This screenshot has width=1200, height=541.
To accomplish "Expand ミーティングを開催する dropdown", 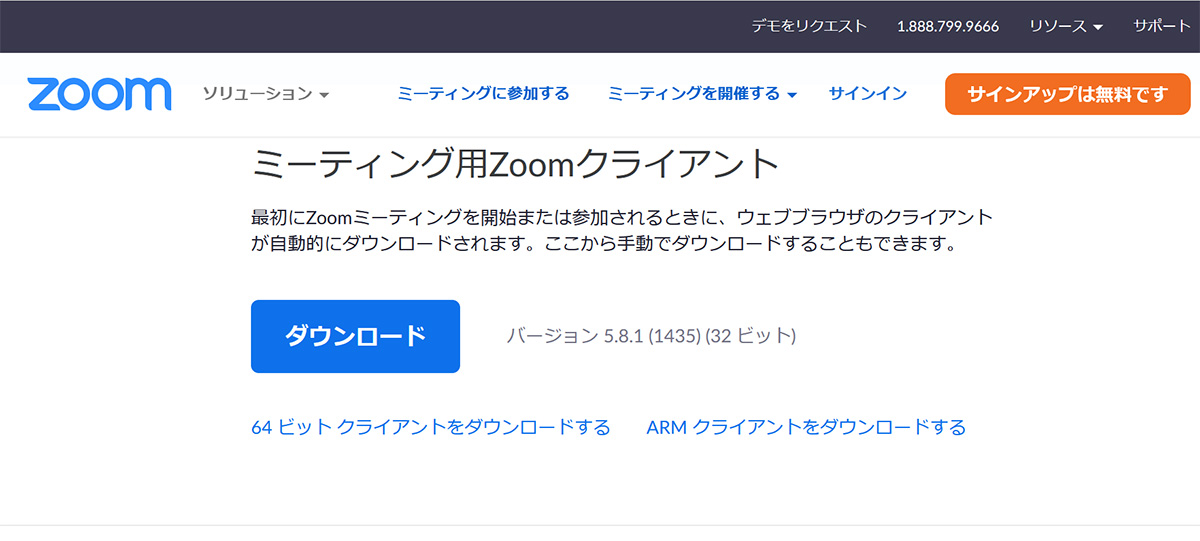I will (702, 94).
